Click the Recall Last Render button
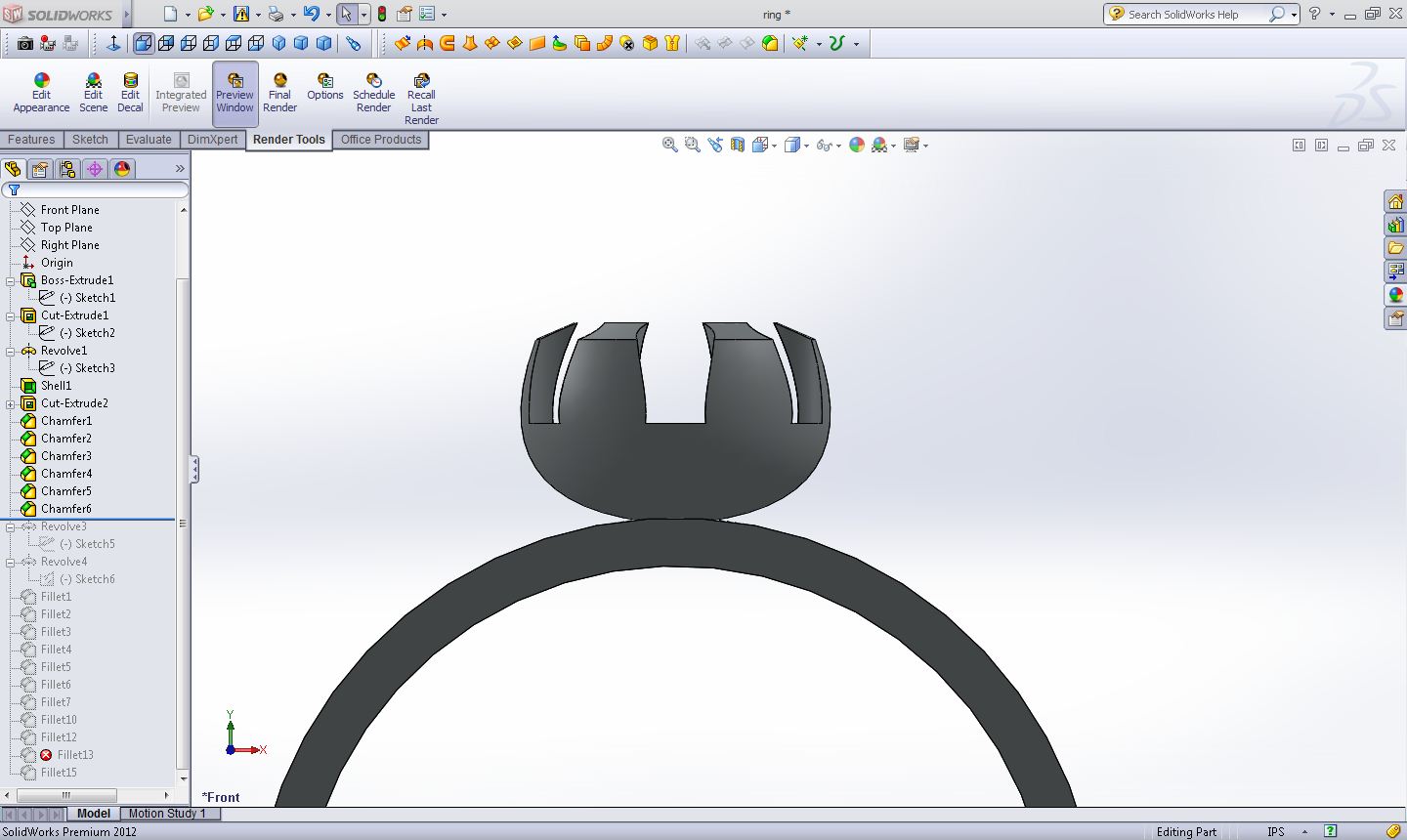Image resolution: width=1407 pixels, height=840 pixels. (x=421, y=100)
